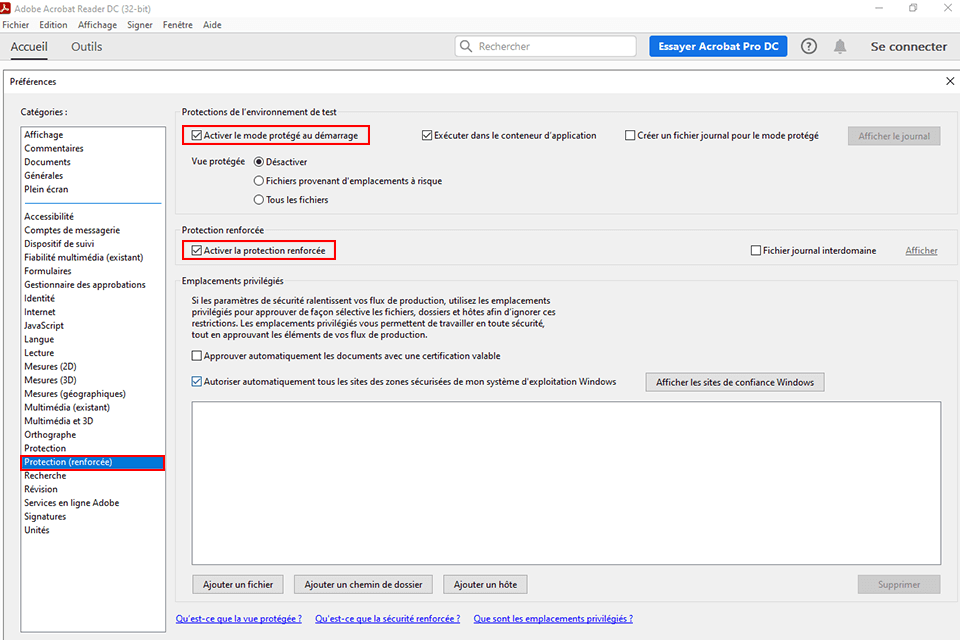Enable Créer un fichier journal pour le mode protégé
960x640 pixels.
pyautogui.click(x=630, y=135)
